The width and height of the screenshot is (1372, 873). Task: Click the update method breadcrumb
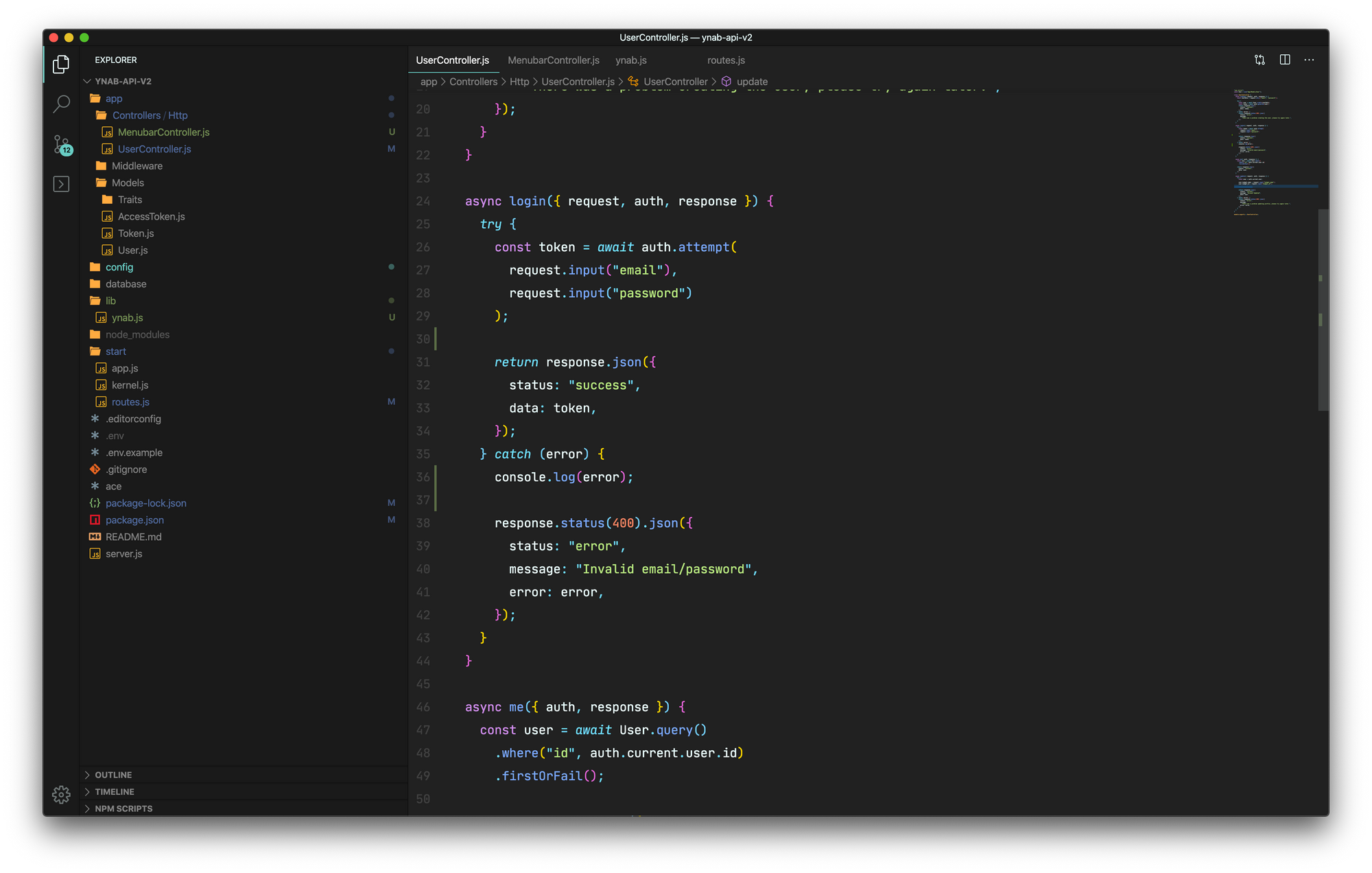[x=745, y=82]
